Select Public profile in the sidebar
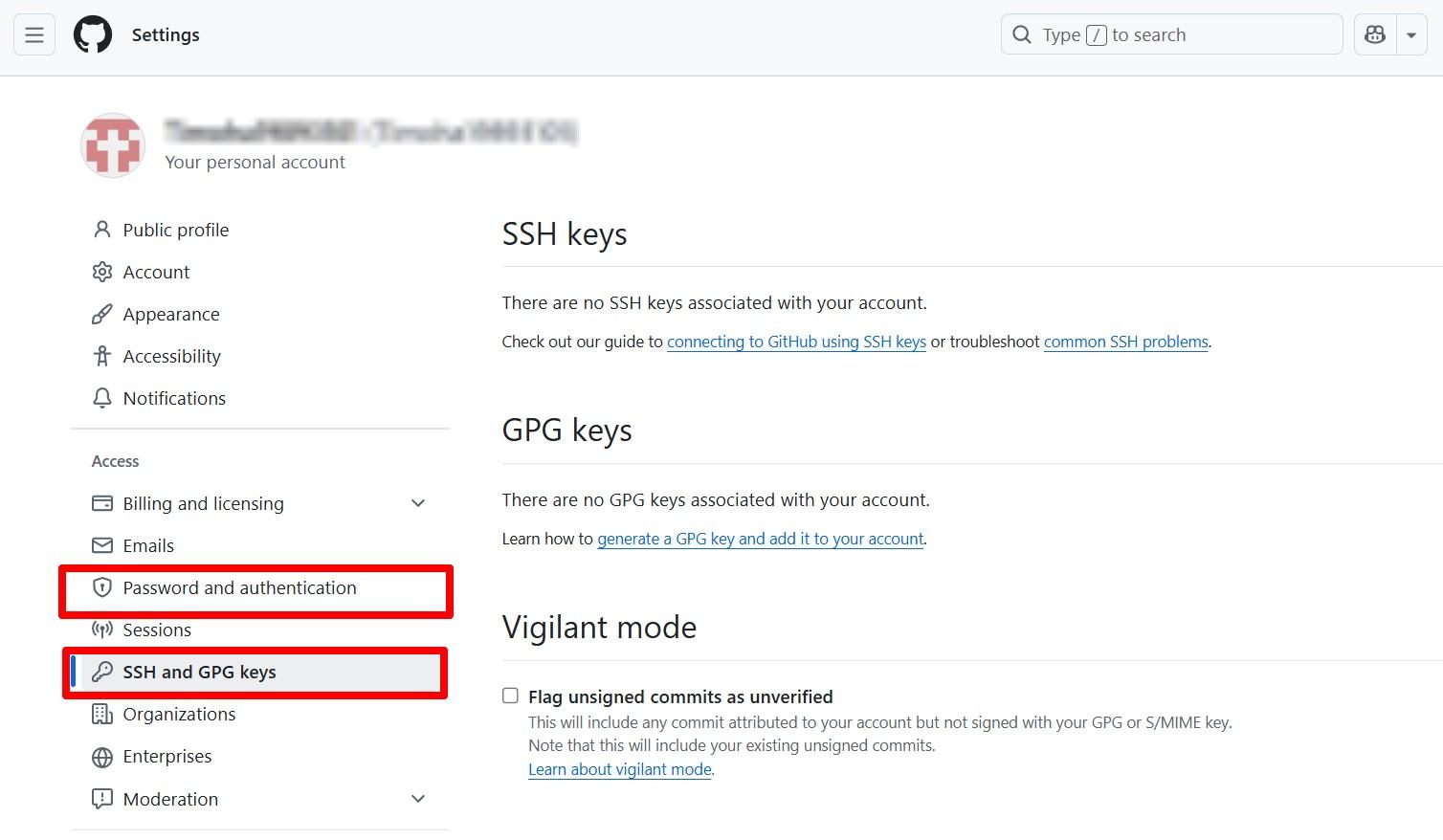The width and height of the screenshot is (1443, 840). point(175,230)
